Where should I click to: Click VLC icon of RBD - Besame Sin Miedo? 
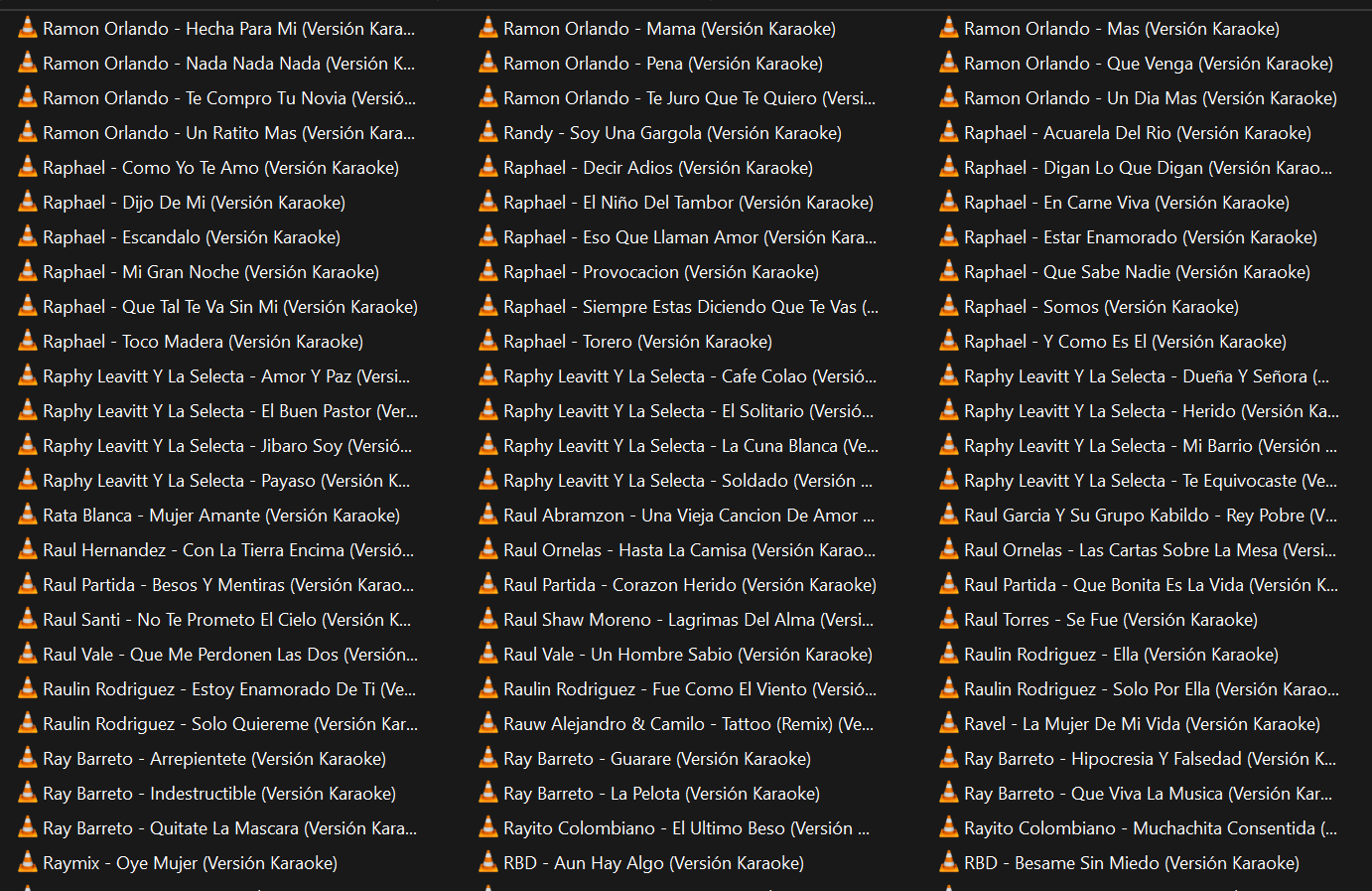[x=949, y=863]
